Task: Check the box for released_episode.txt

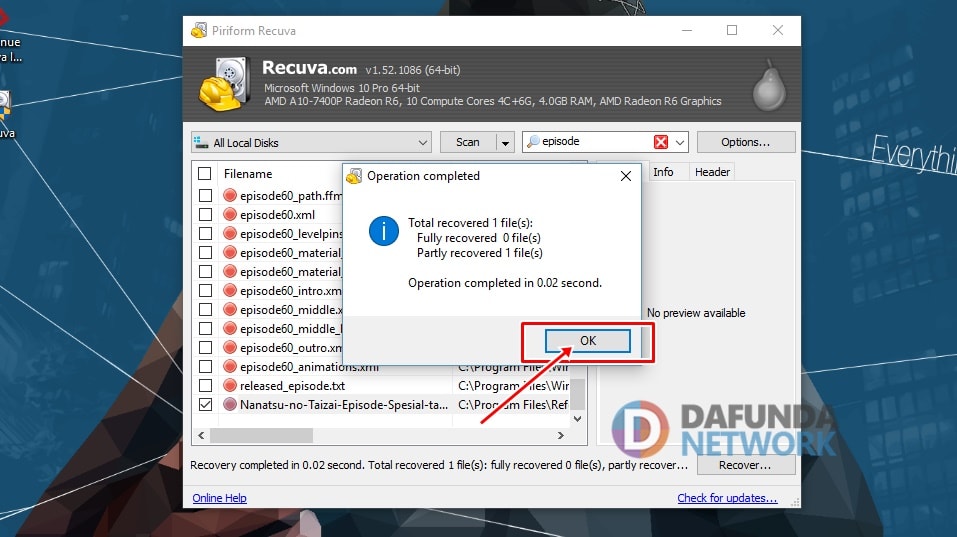Action: coord(205,386)
